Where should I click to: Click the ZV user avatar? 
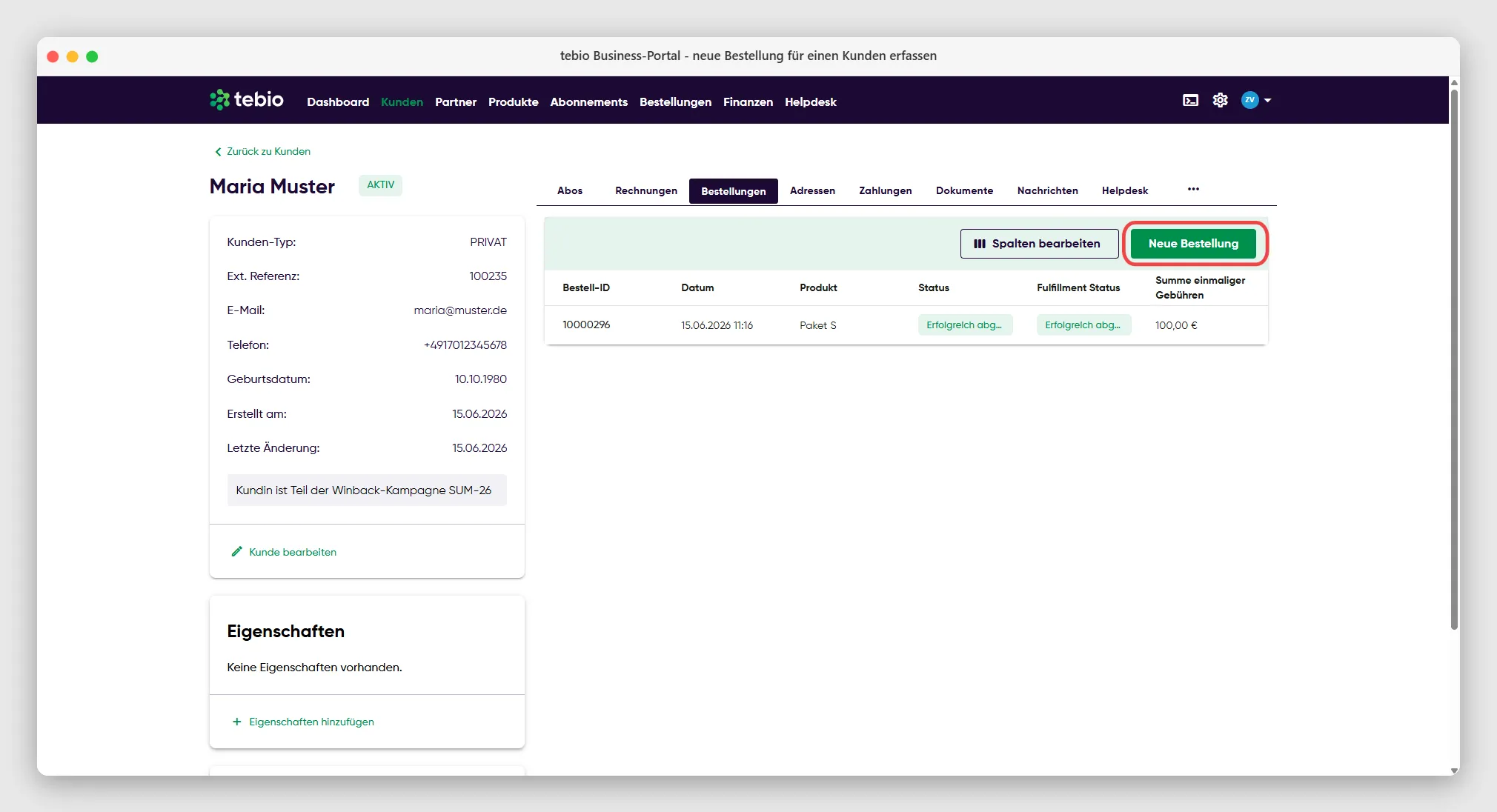pyautogui.click(x=1249, y=100)
